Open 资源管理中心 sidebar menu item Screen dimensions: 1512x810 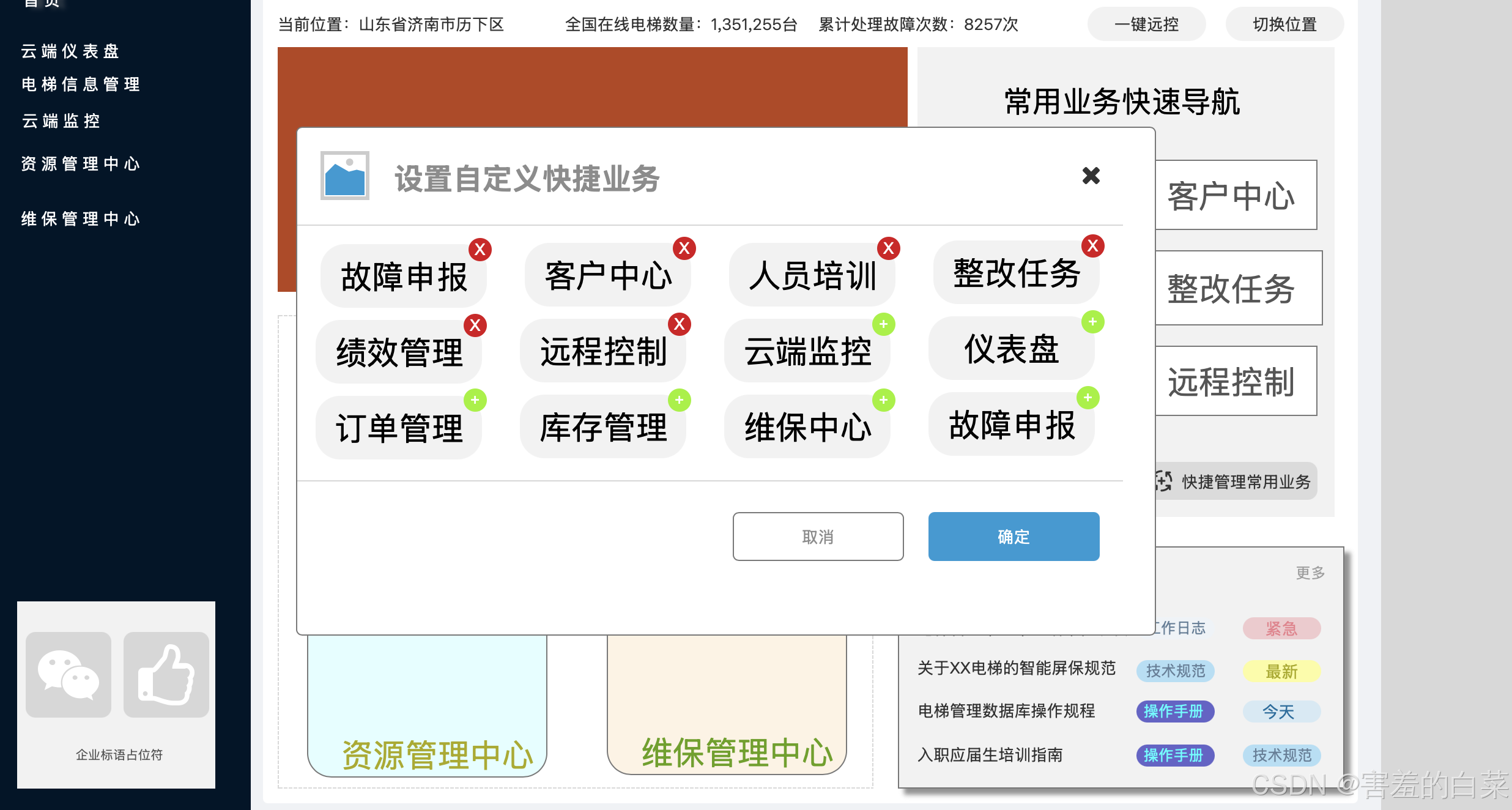tap(81, 164)
